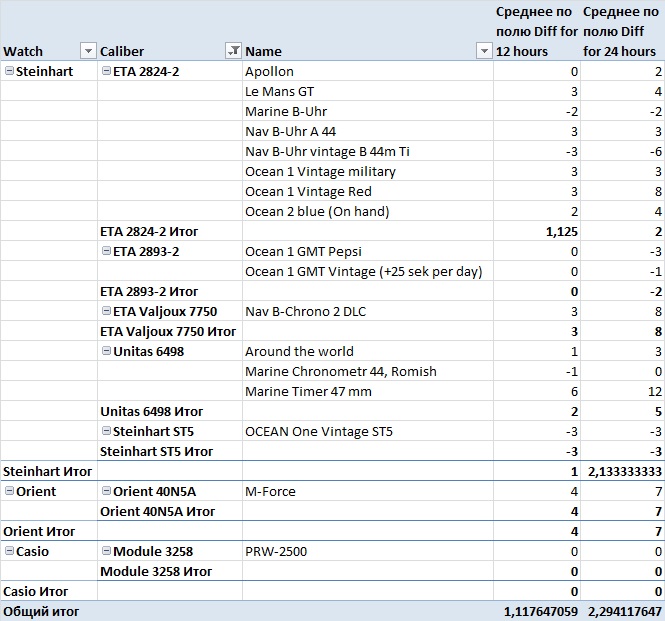Collapse the Orient 40N5A caliber group

point(106,491)
